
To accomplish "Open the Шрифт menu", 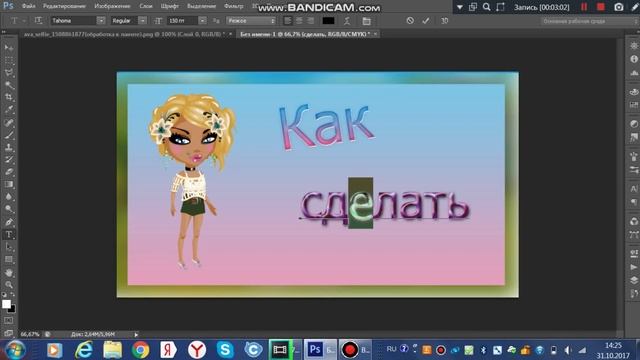I will [169, 6].
